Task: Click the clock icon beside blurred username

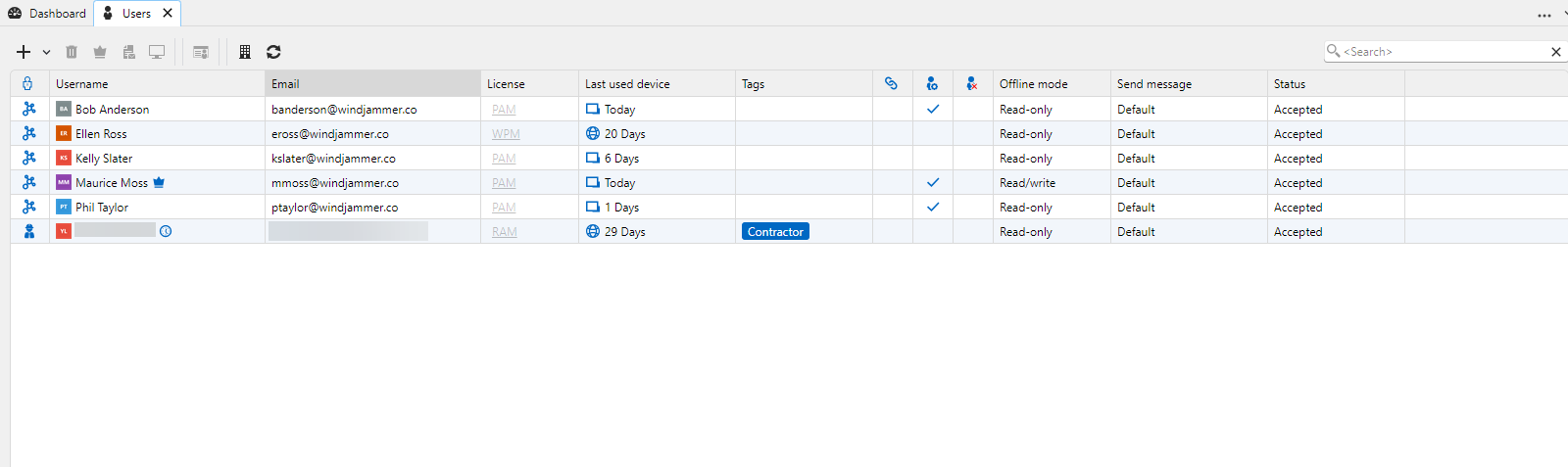Action: 166,231
